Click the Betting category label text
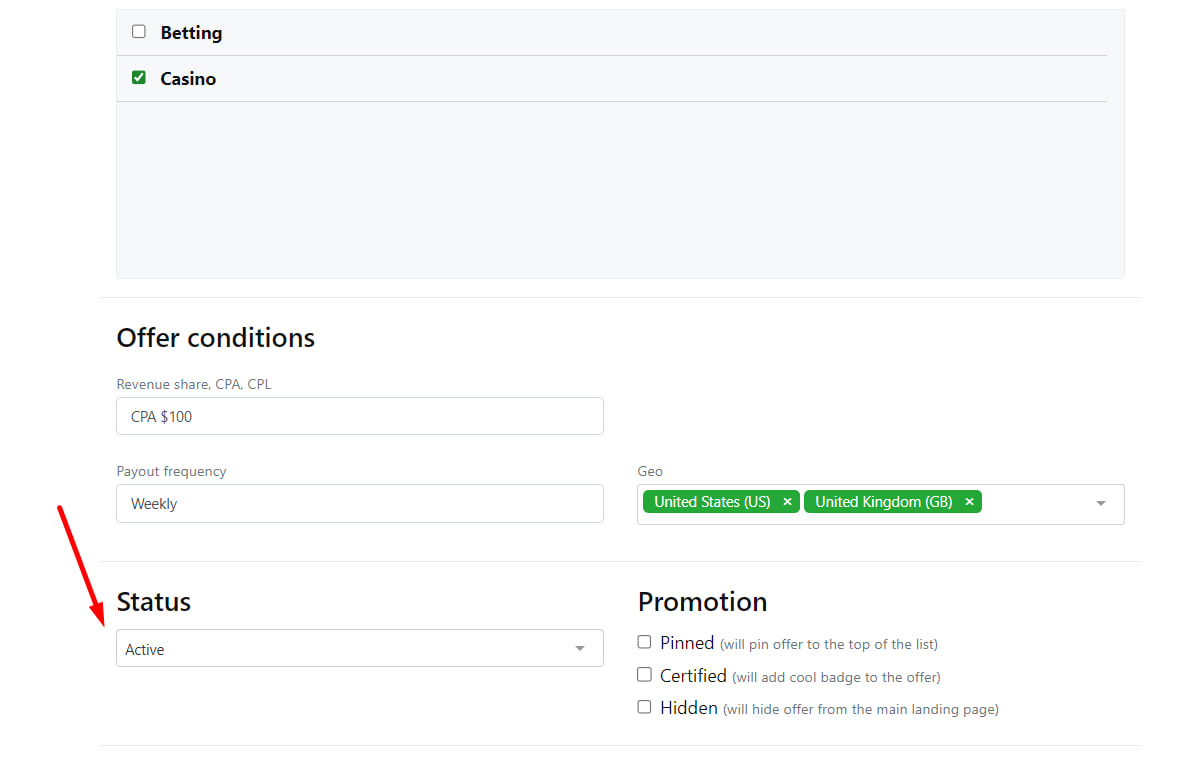The image size is (1188, 770). (x=191, y=33)
